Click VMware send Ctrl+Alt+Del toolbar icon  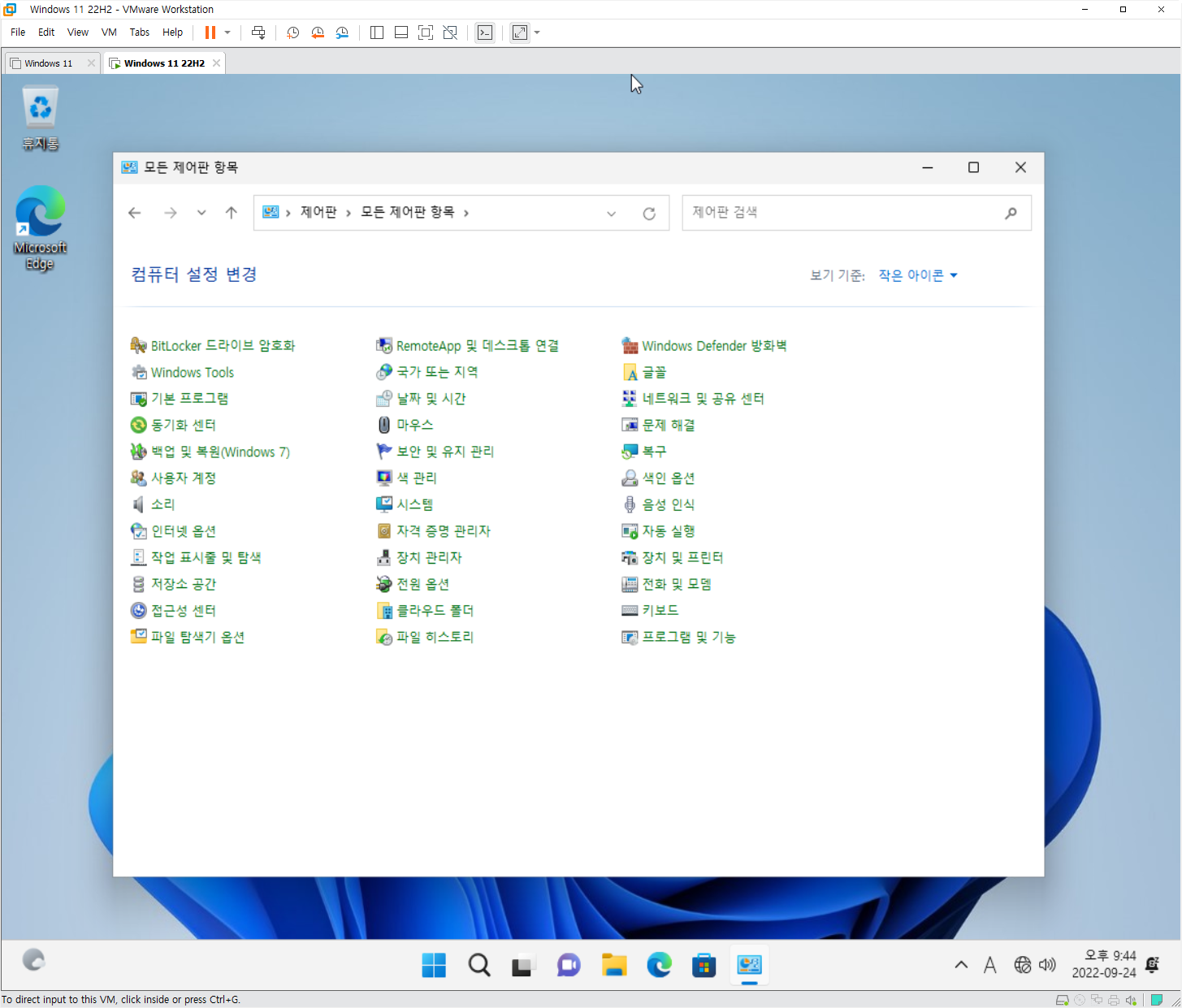258,32
